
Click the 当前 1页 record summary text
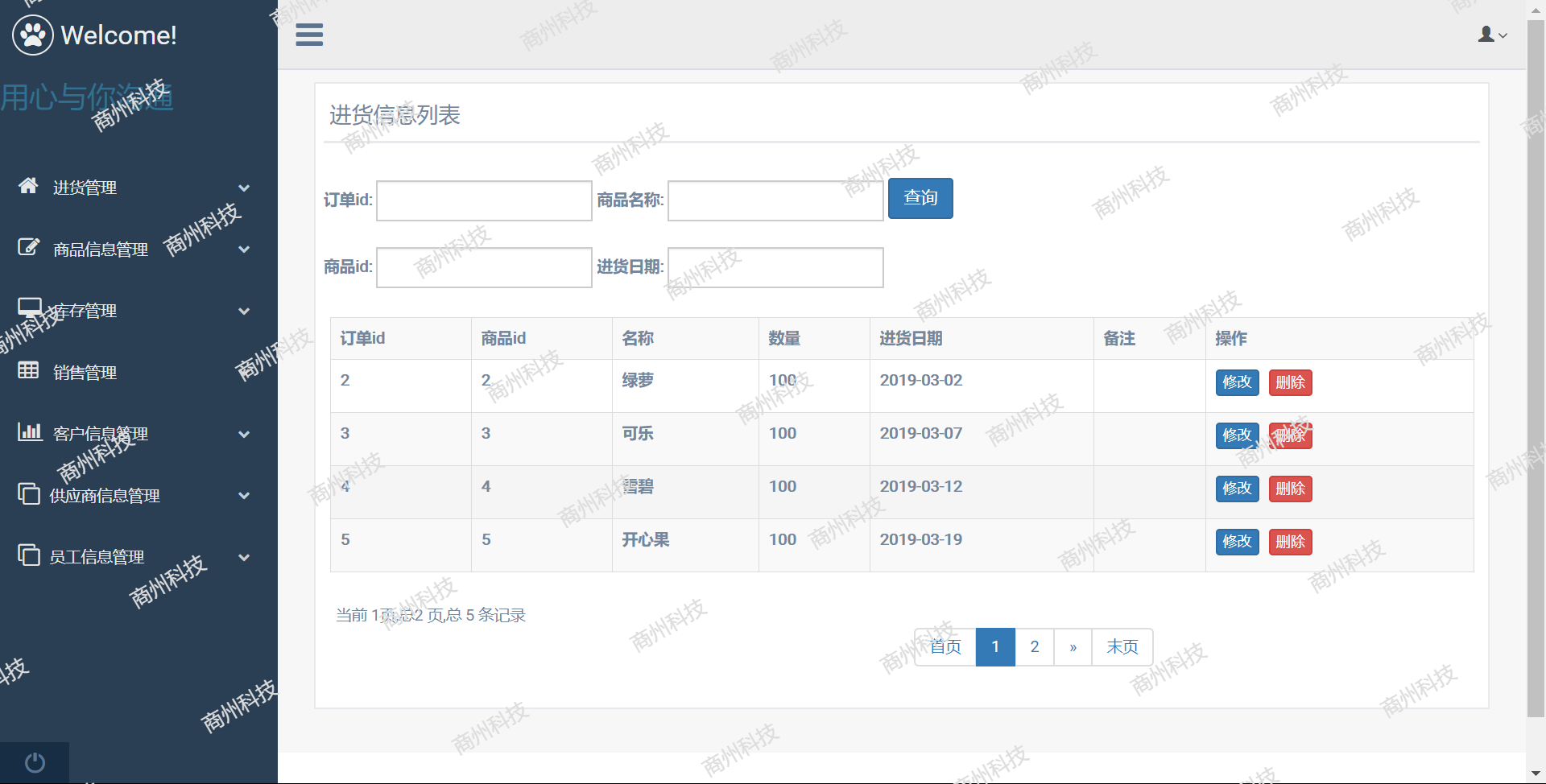coord(431,615)
